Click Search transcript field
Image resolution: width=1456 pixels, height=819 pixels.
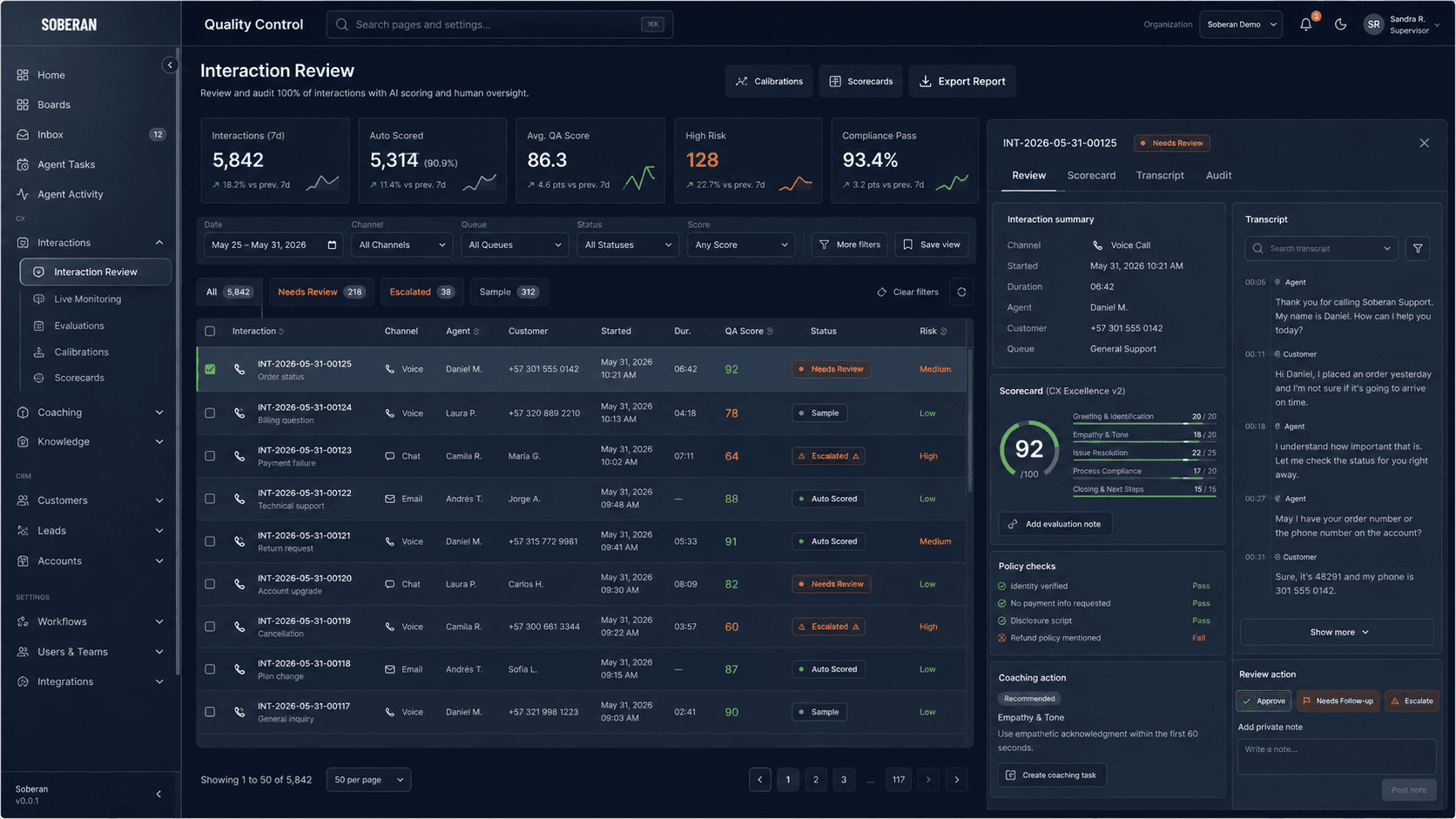[x=1321, y=248]
